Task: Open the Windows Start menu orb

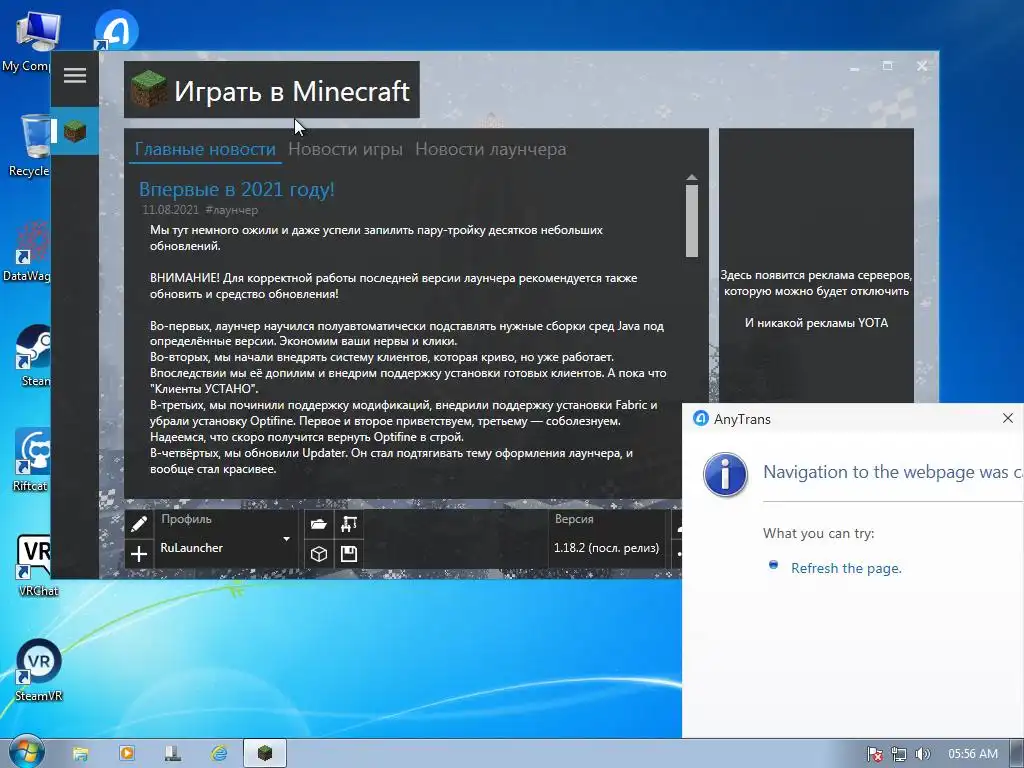Action: (x=26, y=753)
